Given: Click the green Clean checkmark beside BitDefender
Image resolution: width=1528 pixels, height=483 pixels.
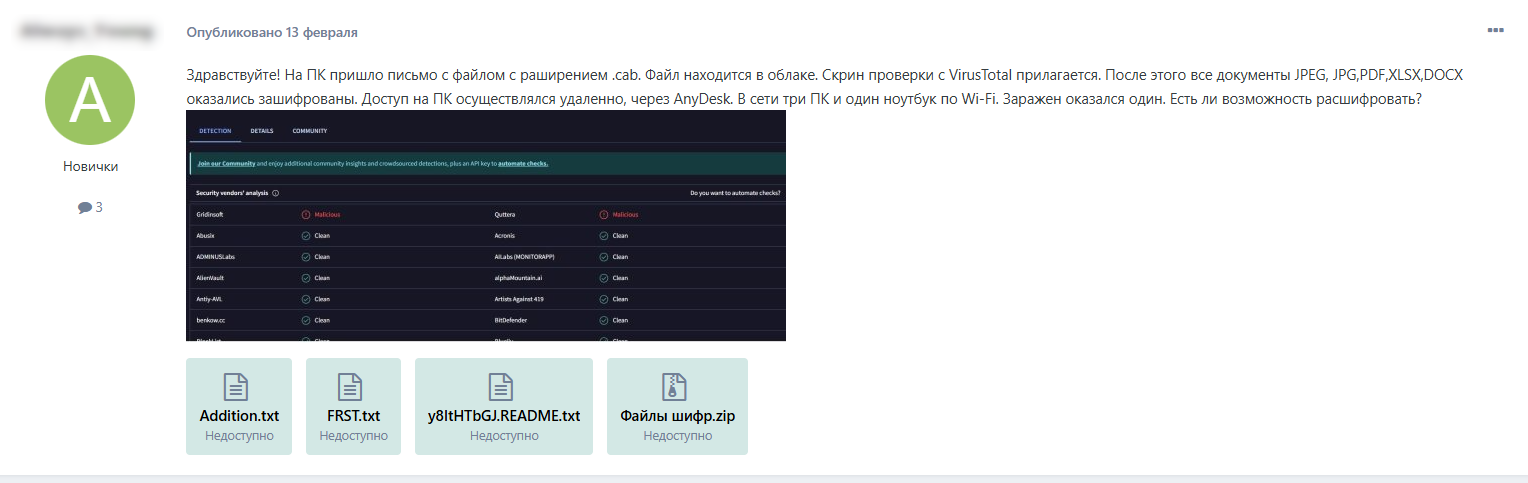Looking at the screenshot, I should 604,320.
